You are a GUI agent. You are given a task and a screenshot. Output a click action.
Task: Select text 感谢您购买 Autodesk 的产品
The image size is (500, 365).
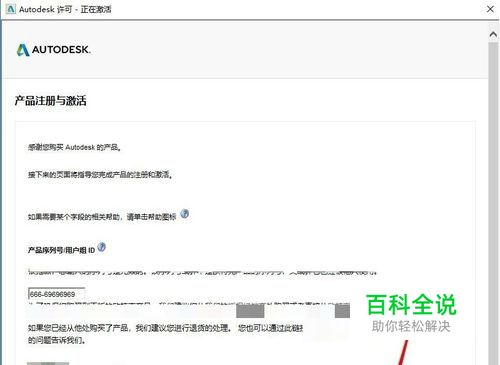click(74, 147)
